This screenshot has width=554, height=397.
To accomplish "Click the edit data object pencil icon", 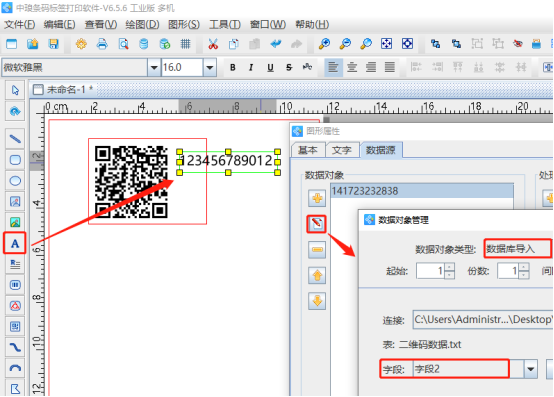I will [317, 224].
